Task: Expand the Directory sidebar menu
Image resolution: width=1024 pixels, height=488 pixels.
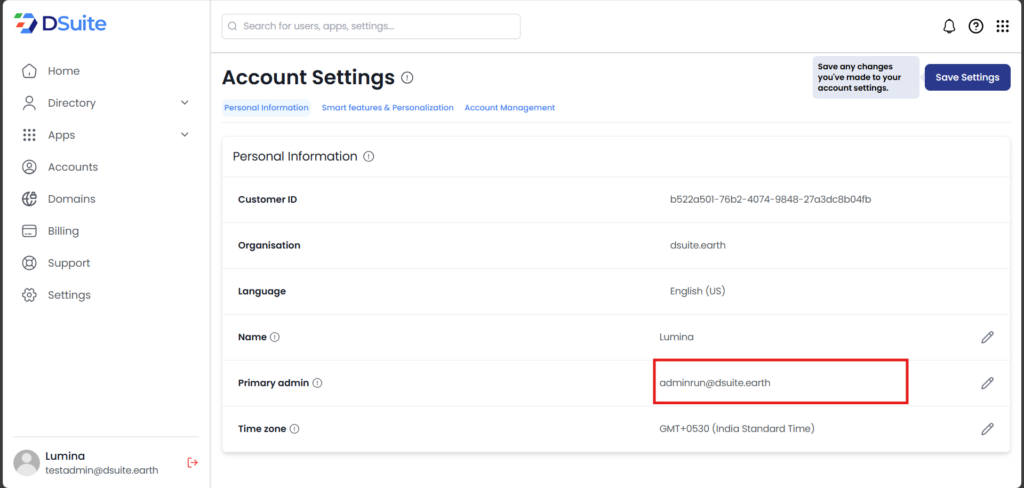Action: pos(184,103)
